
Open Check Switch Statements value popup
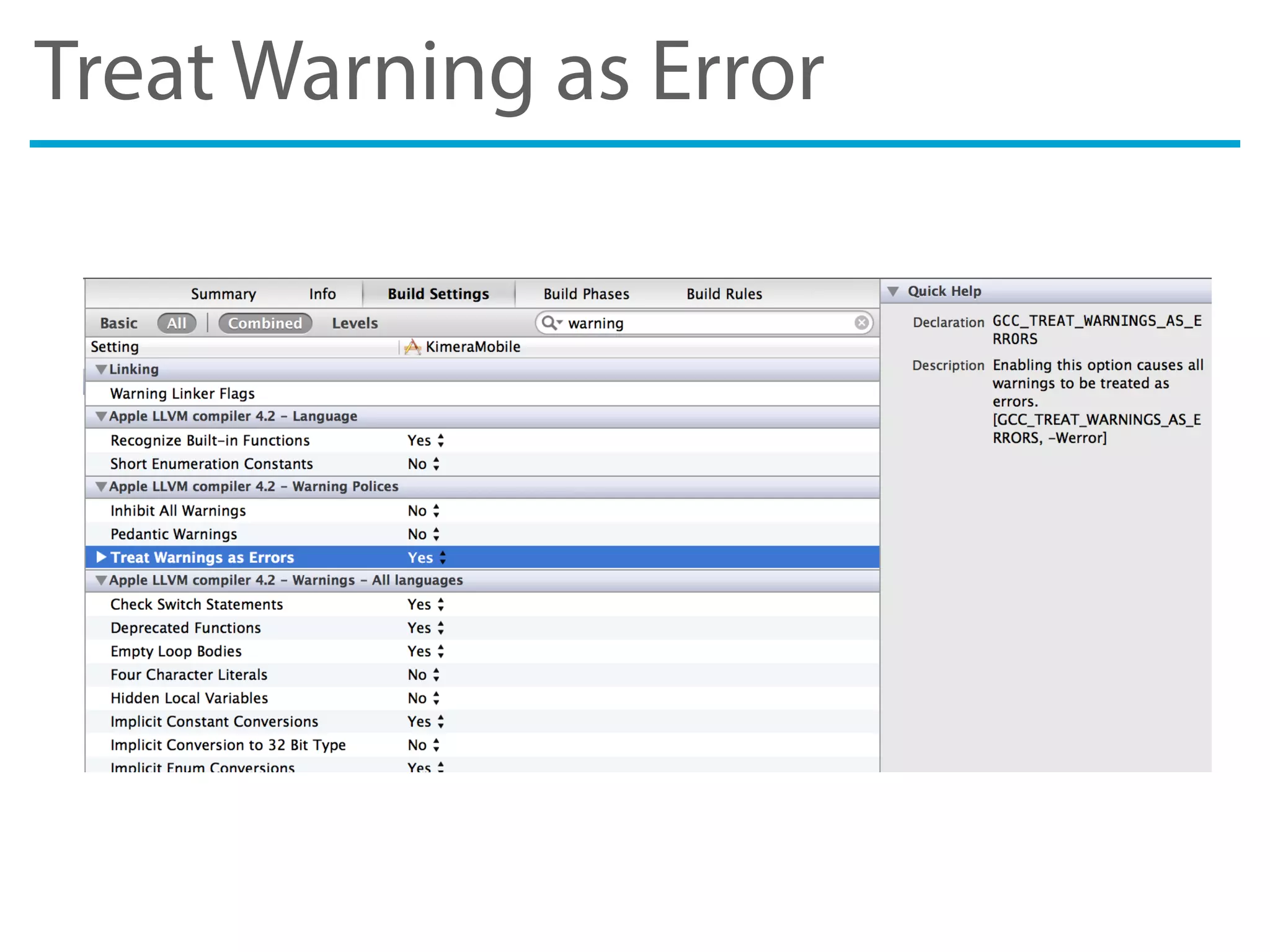[x=426, y=604]
